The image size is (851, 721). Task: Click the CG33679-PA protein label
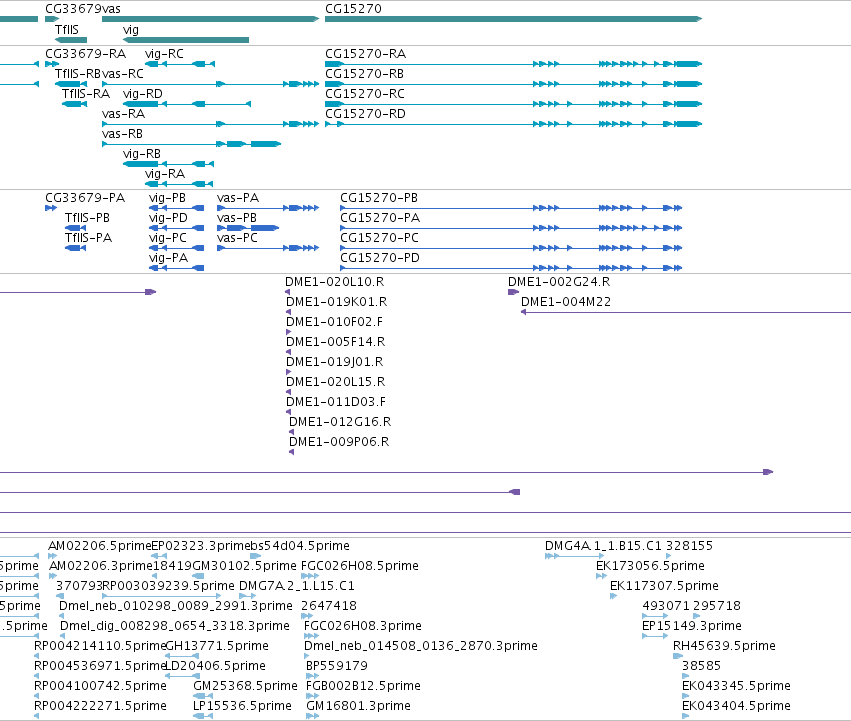(x=85, y=198)
